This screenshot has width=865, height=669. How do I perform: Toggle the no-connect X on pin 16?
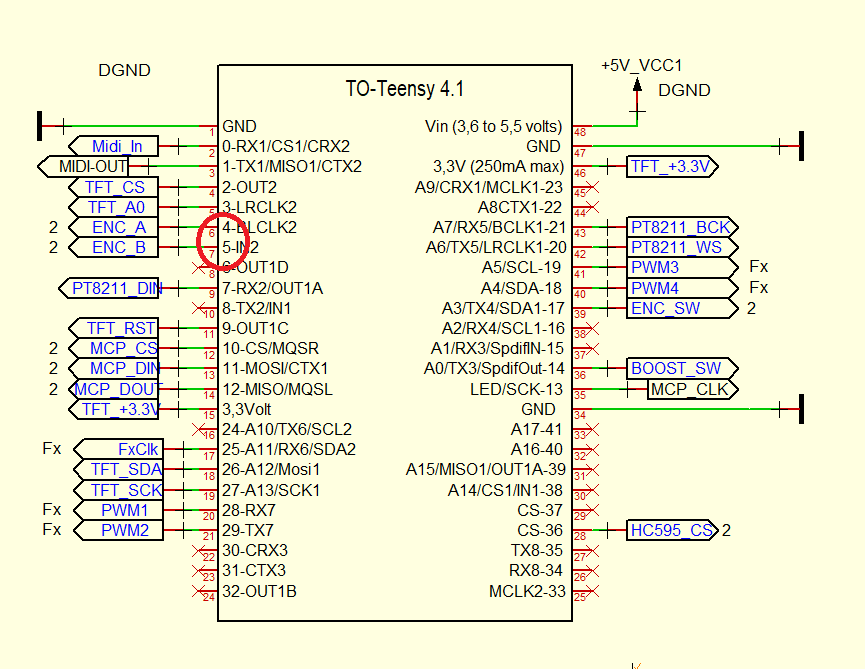point(196,431)
